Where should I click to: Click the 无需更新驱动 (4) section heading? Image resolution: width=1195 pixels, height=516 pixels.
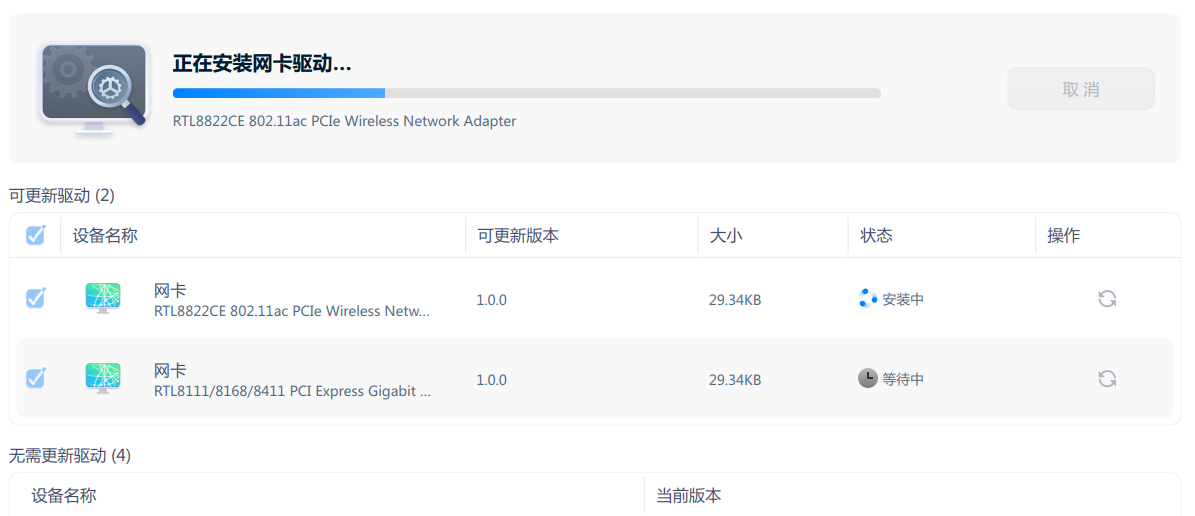point(70,456)
